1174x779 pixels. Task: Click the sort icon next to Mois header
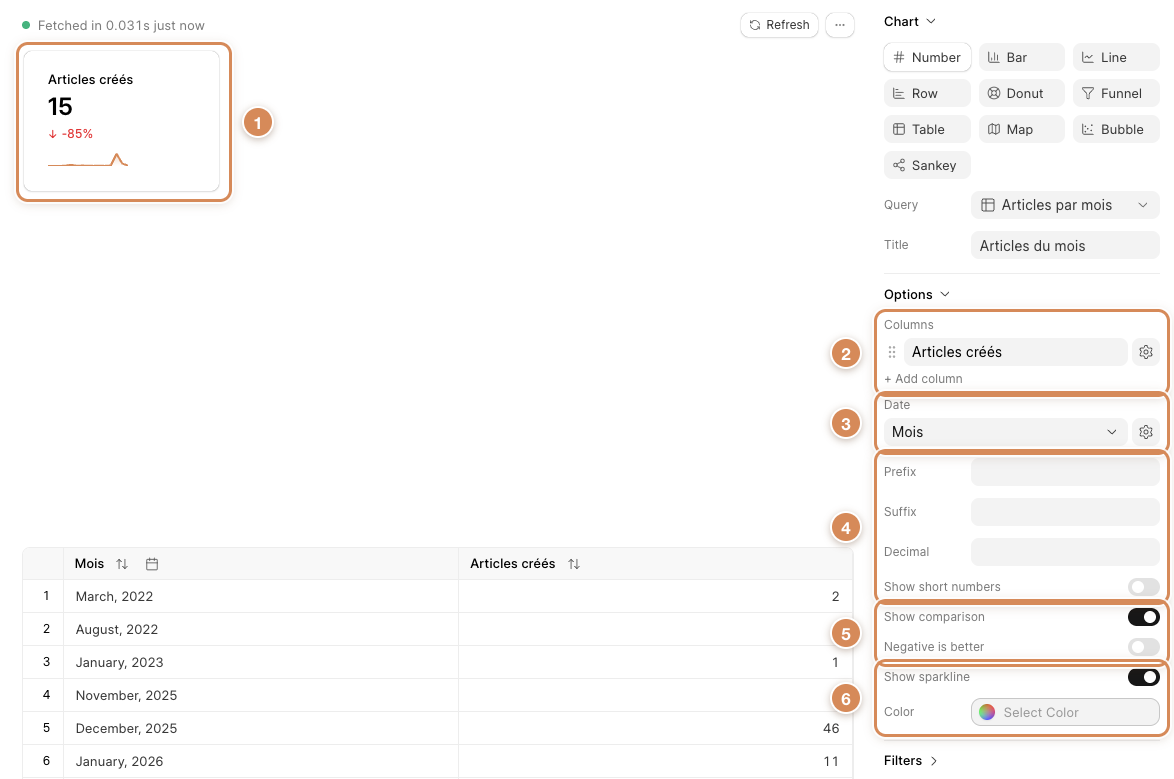[x=122, y=564]
